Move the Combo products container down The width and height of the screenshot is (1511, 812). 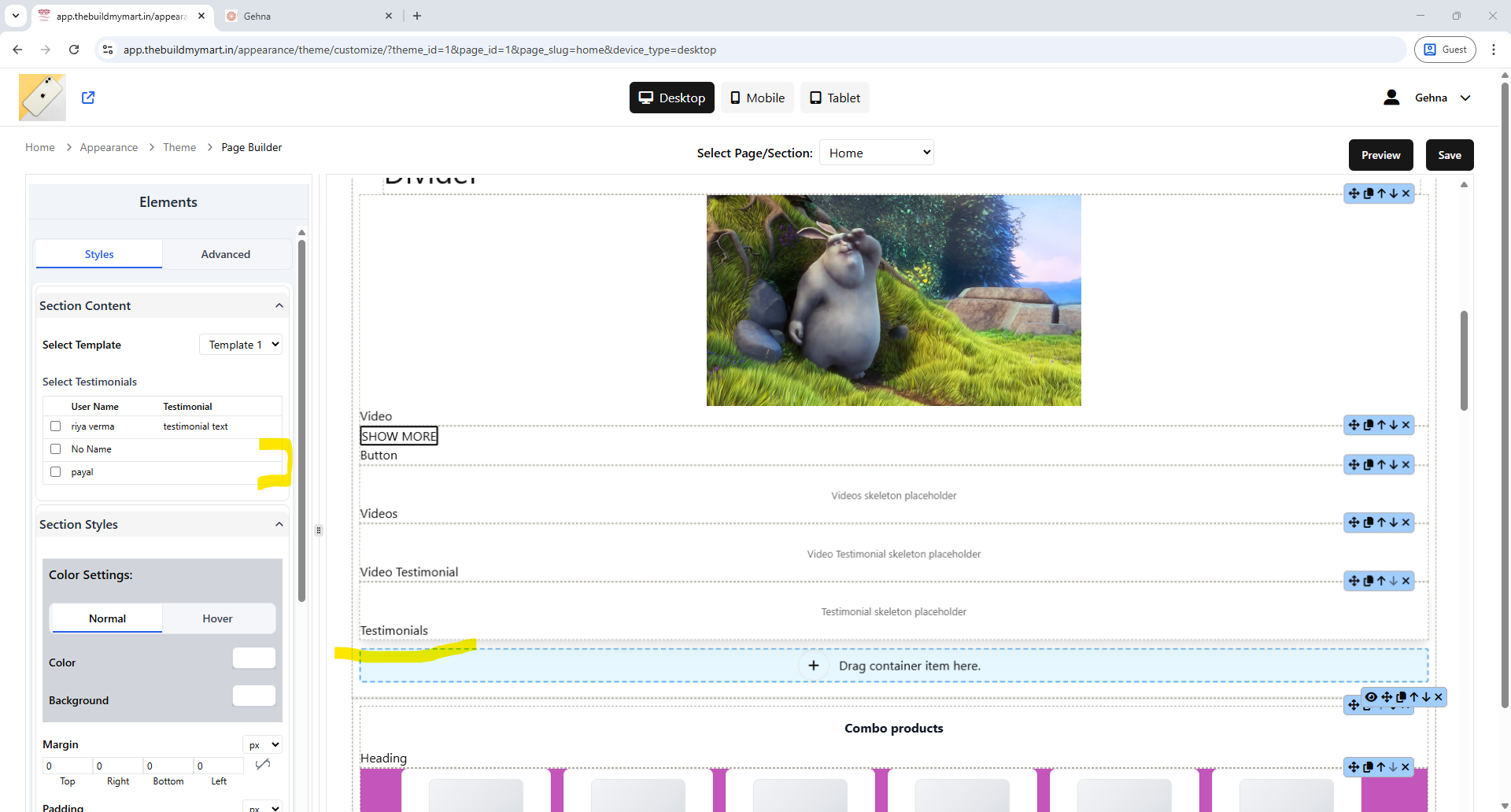[x=1425, y=697]
